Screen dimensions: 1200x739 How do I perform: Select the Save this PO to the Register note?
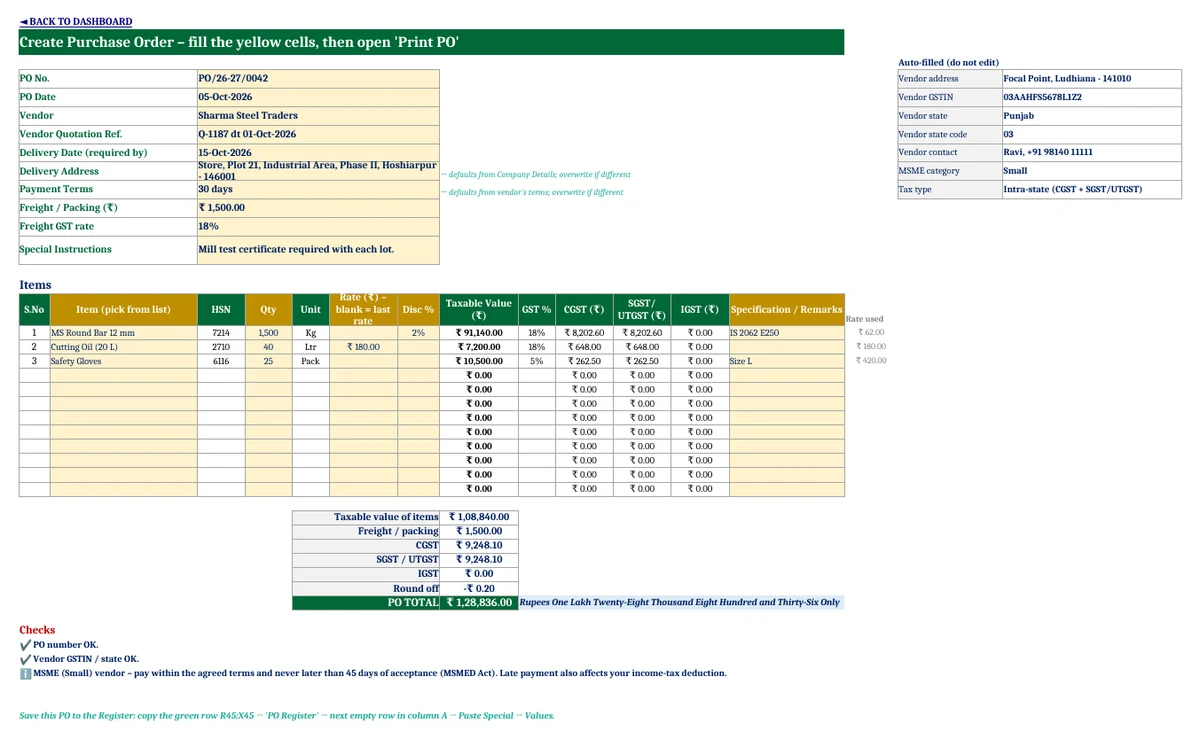coord(287,716)
